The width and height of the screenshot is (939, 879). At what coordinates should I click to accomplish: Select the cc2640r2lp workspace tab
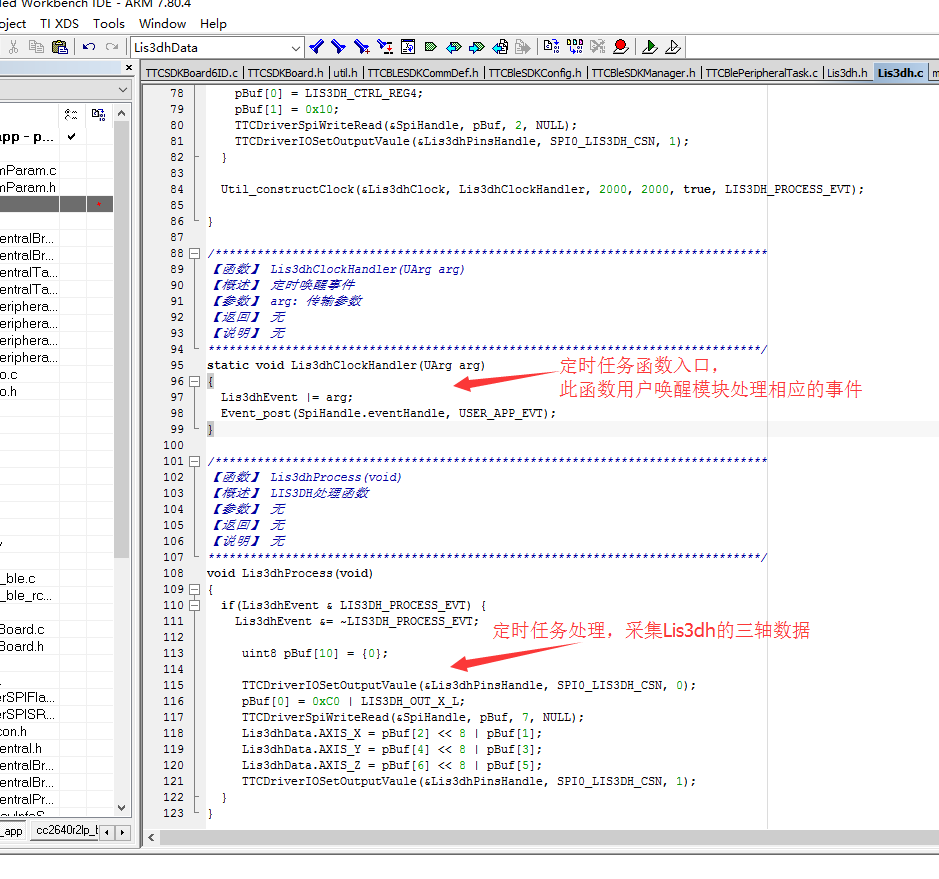click(x=67, y=830)
